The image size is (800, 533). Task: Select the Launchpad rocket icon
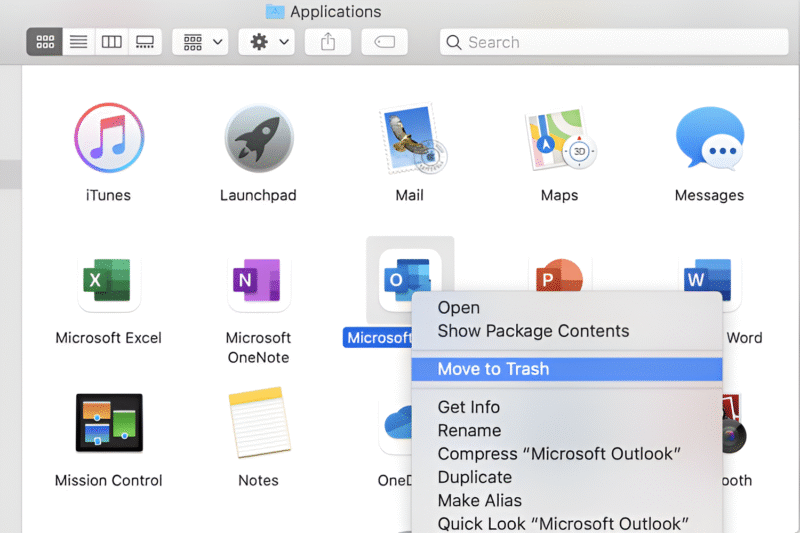[x=258, y=138]
